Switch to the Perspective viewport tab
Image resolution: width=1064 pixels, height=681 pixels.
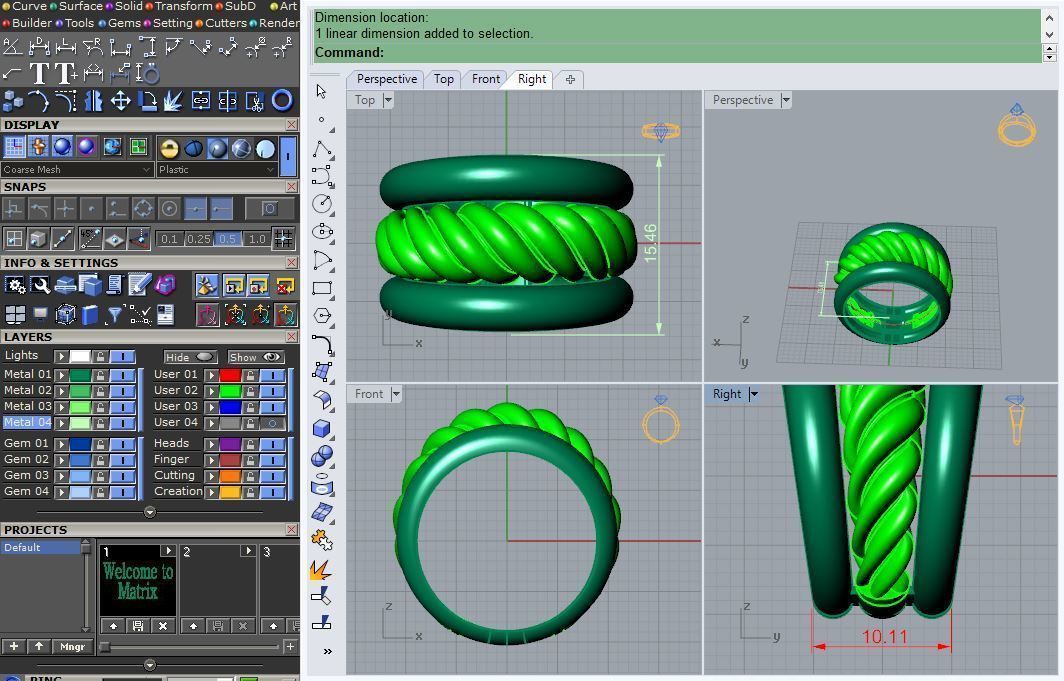(387, 79)
